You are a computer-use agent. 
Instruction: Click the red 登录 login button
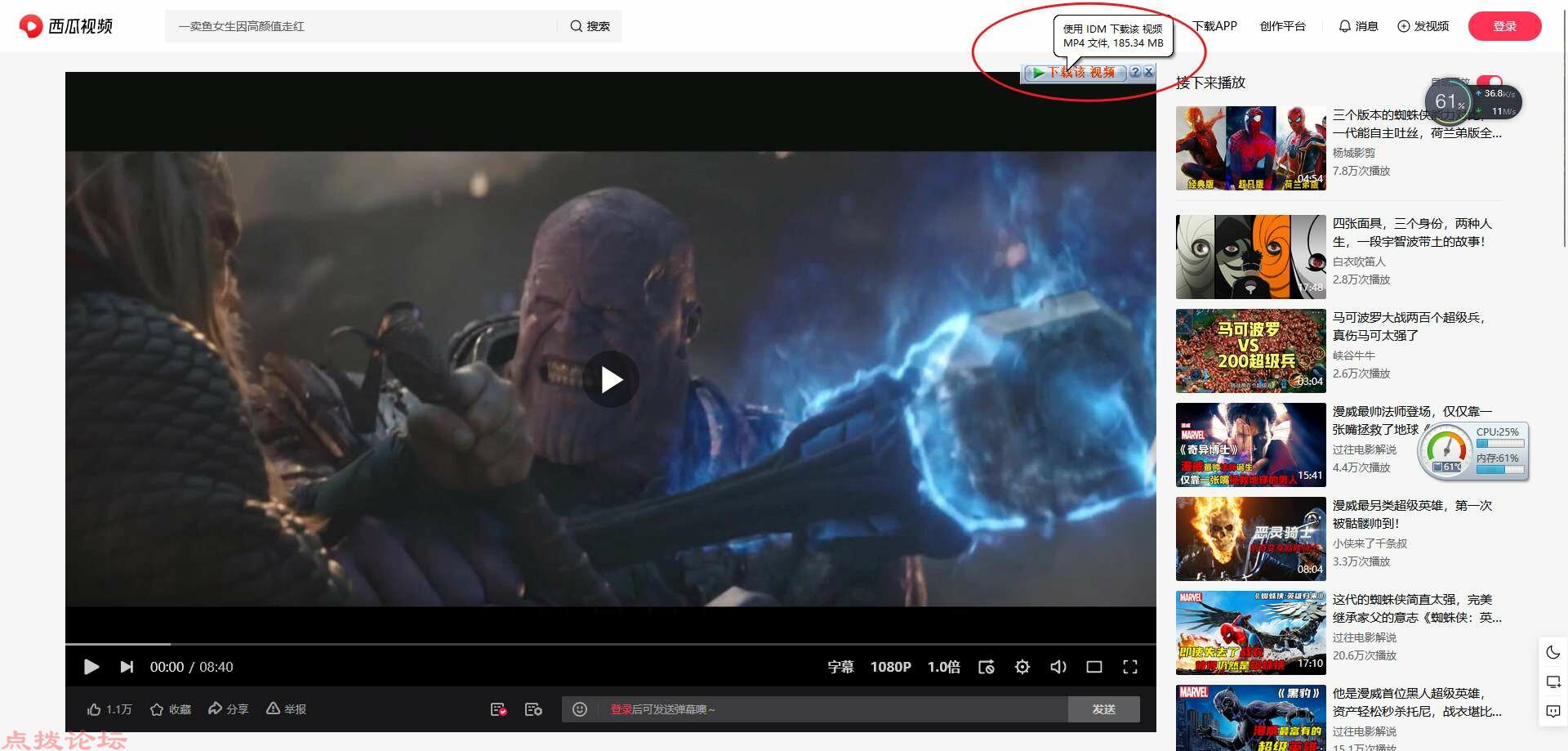[1504, 26]
